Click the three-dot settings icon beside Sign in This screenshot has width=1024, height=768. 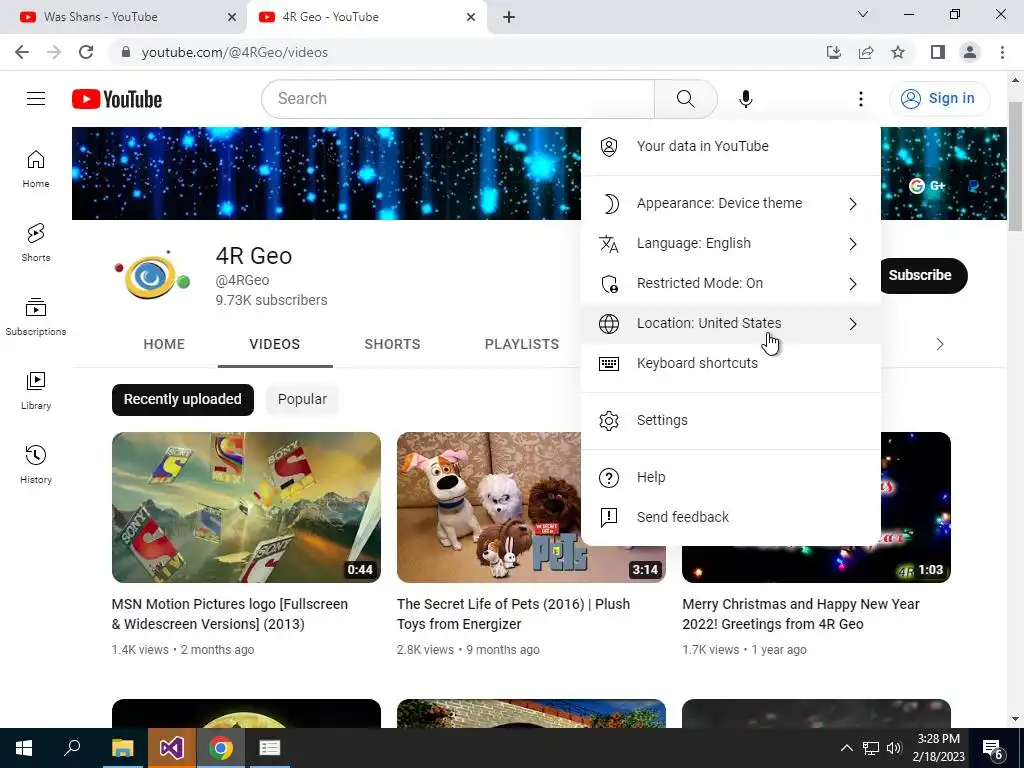tap(861, 99)
